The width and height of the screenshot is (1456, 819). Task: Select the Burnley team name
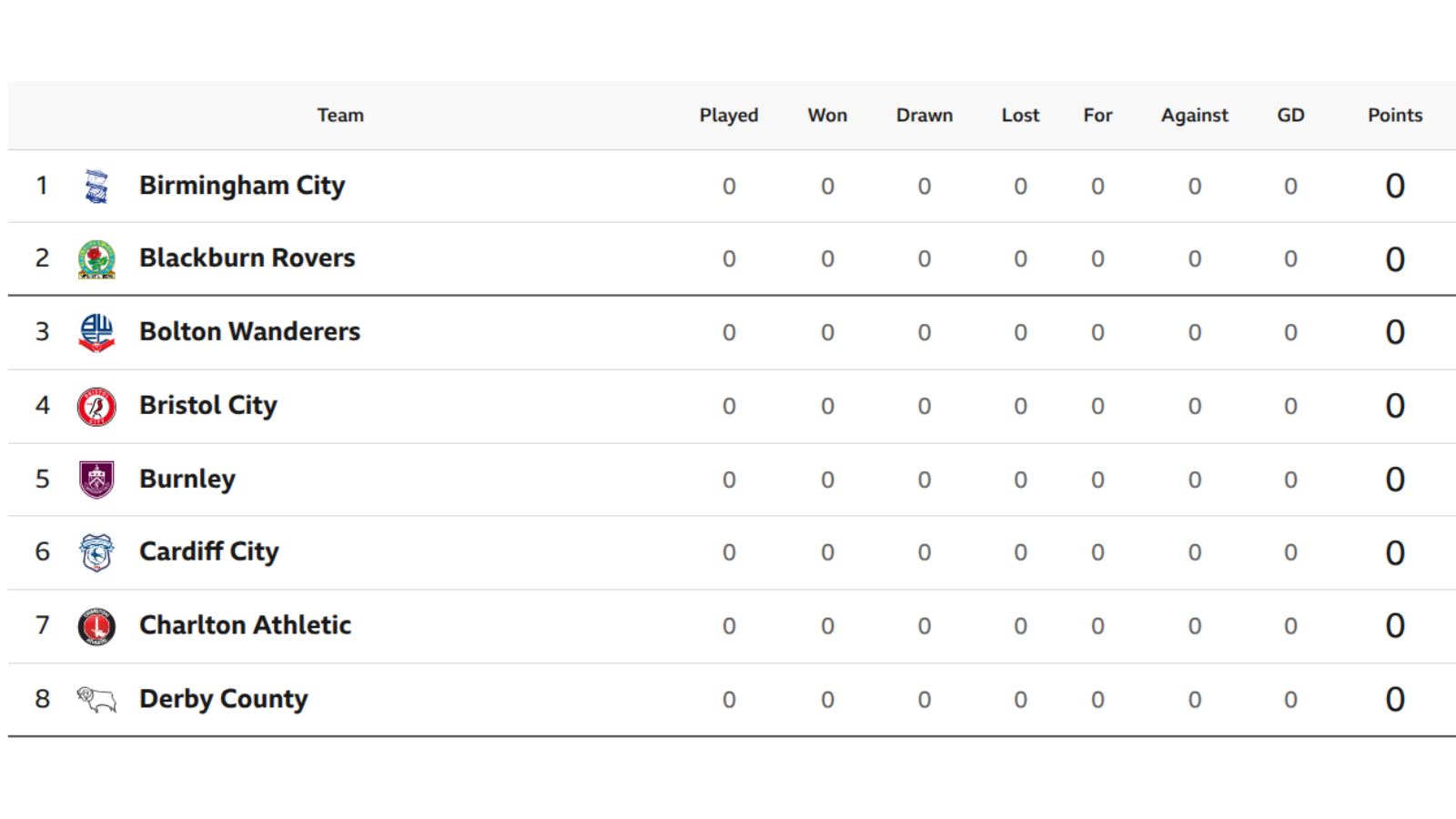tap(187, 480)
